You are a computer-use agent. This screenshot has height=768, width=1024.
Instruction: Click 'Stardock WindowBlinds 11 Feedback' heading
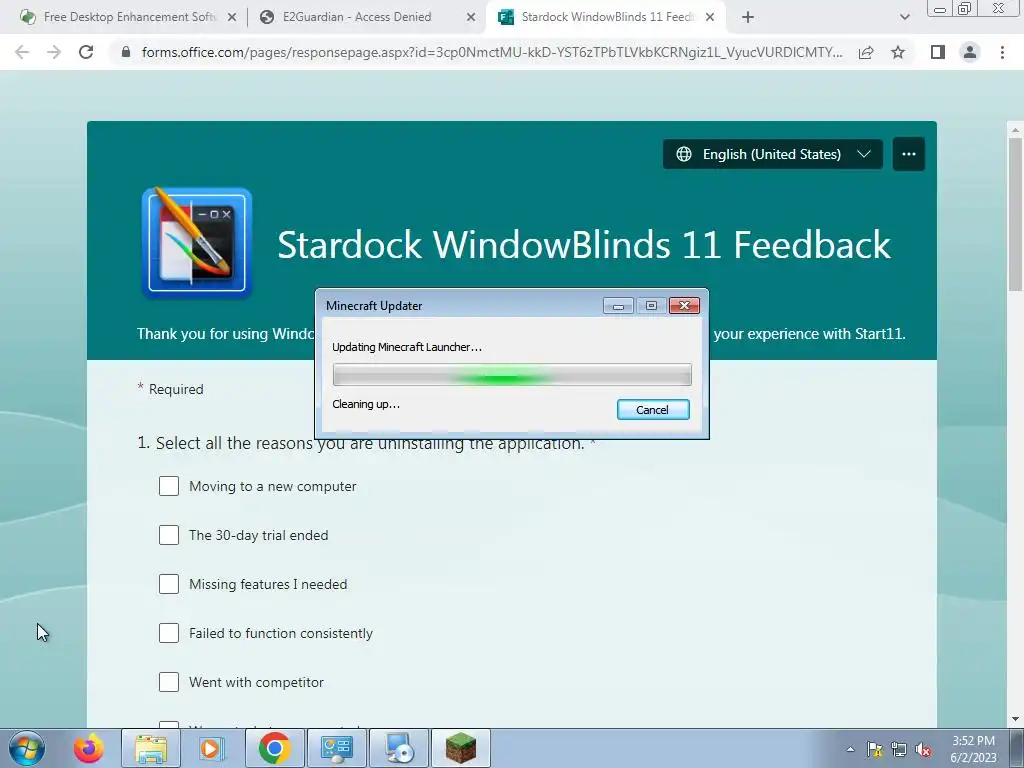[584, 245]
